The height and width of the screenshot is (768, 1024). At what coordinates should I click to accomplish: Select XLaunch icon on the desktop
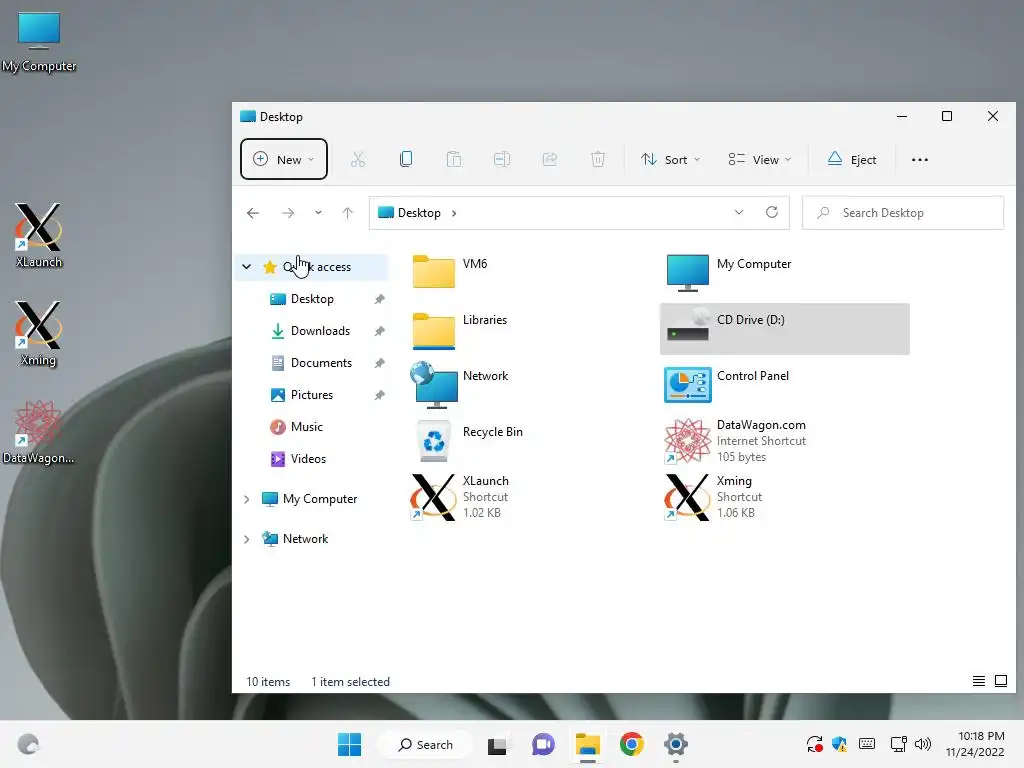click(x=39, y=236)
